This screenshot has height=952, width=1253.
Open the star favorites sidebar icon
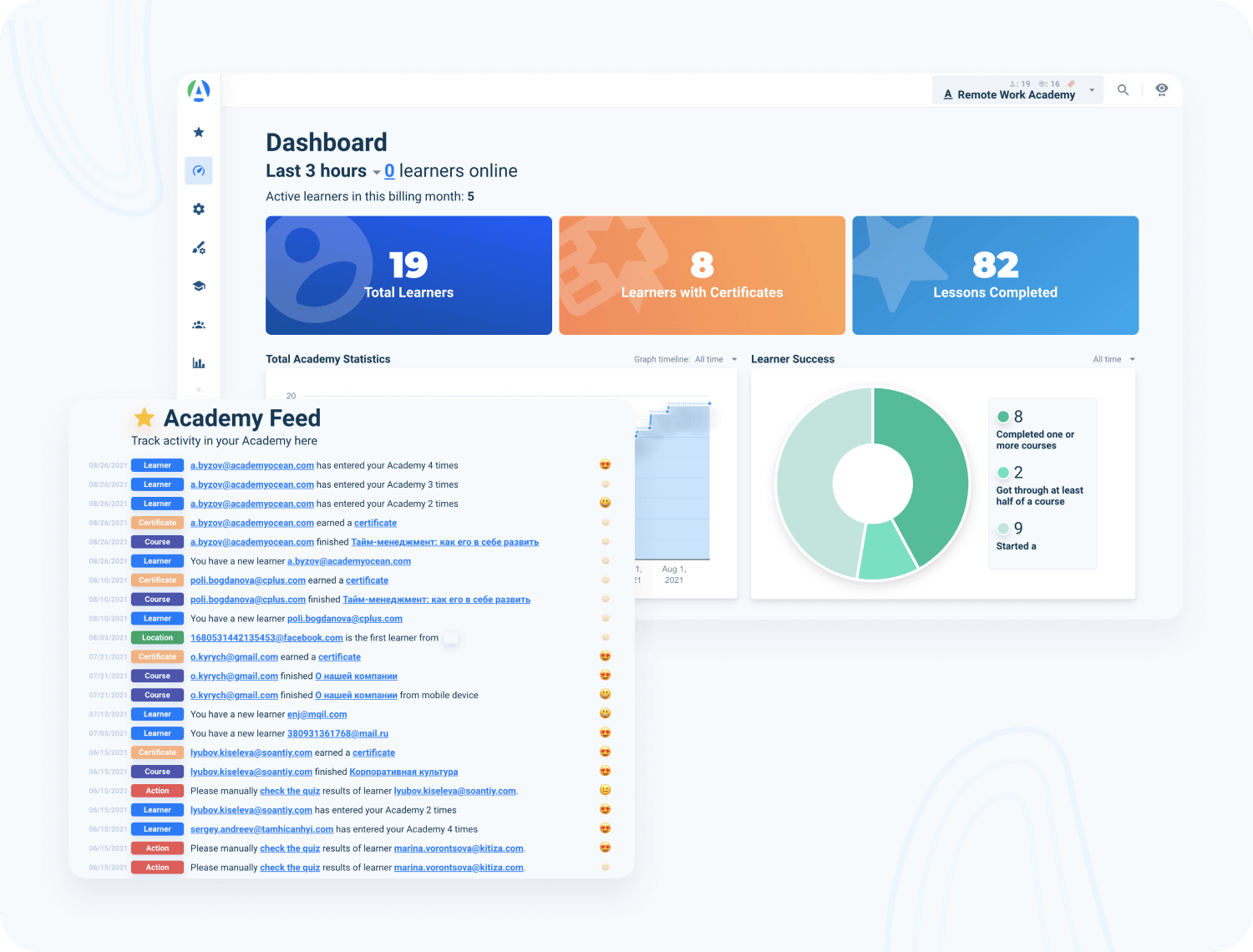click(x=199, y=132)
